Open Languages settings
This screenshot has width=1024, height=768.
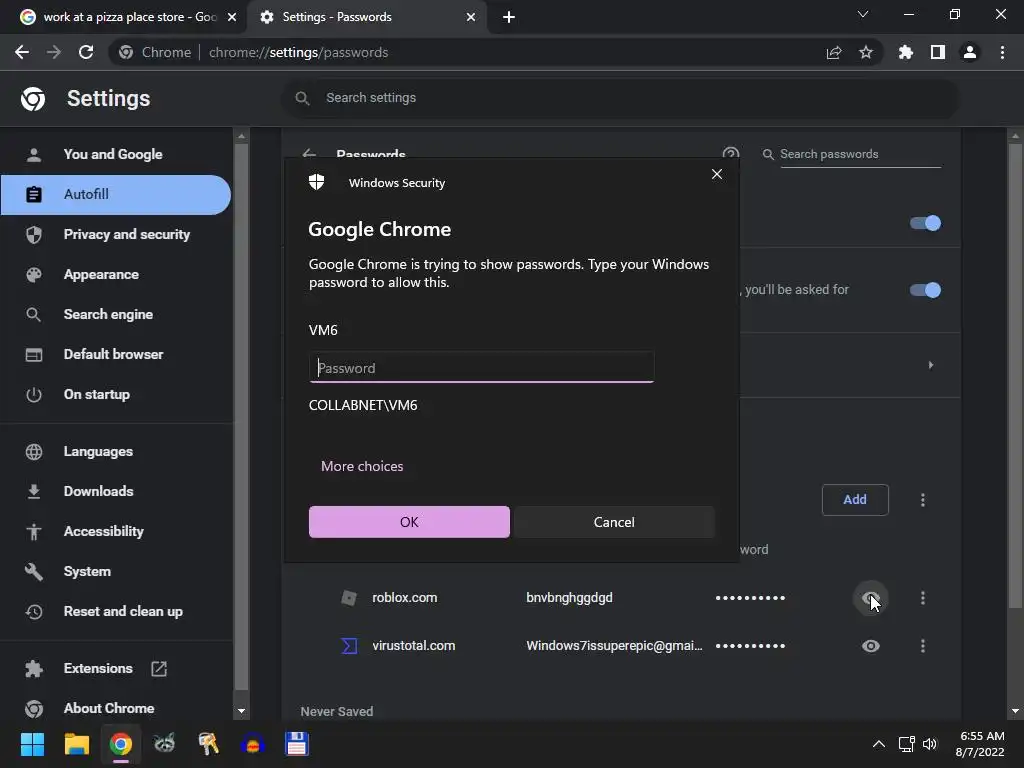[116, 451]
